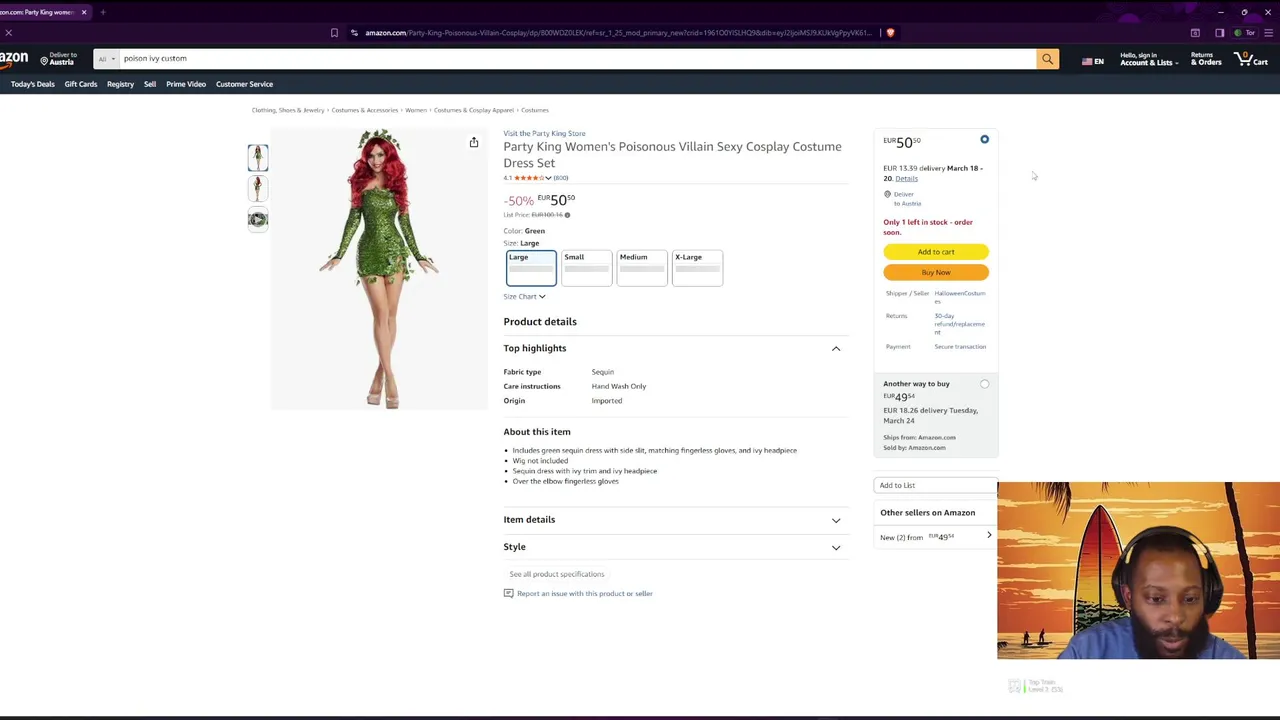Click the list price info icon
The height and width of the screenshot is (720, 1280).
pos(567,215)
